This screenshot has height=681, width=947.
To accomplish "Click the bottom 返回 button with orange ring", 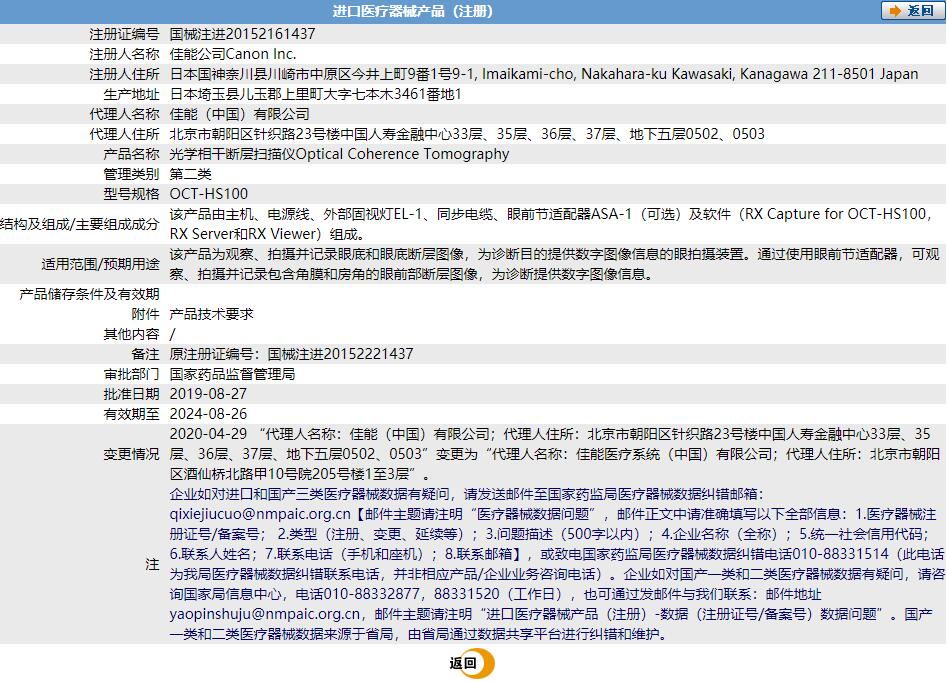I will [x=471, y=663].
